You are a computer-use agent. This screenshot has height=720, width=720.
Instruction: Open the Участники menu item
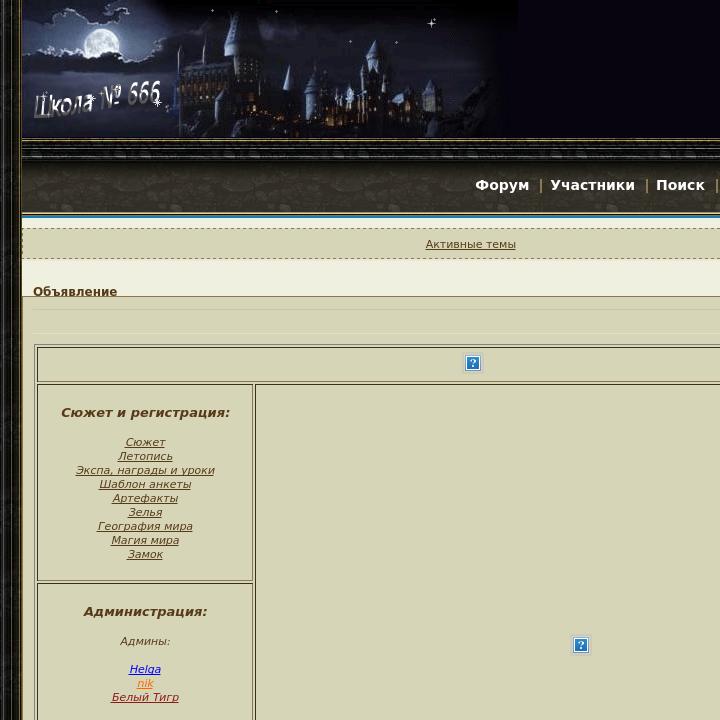[592, 185]
